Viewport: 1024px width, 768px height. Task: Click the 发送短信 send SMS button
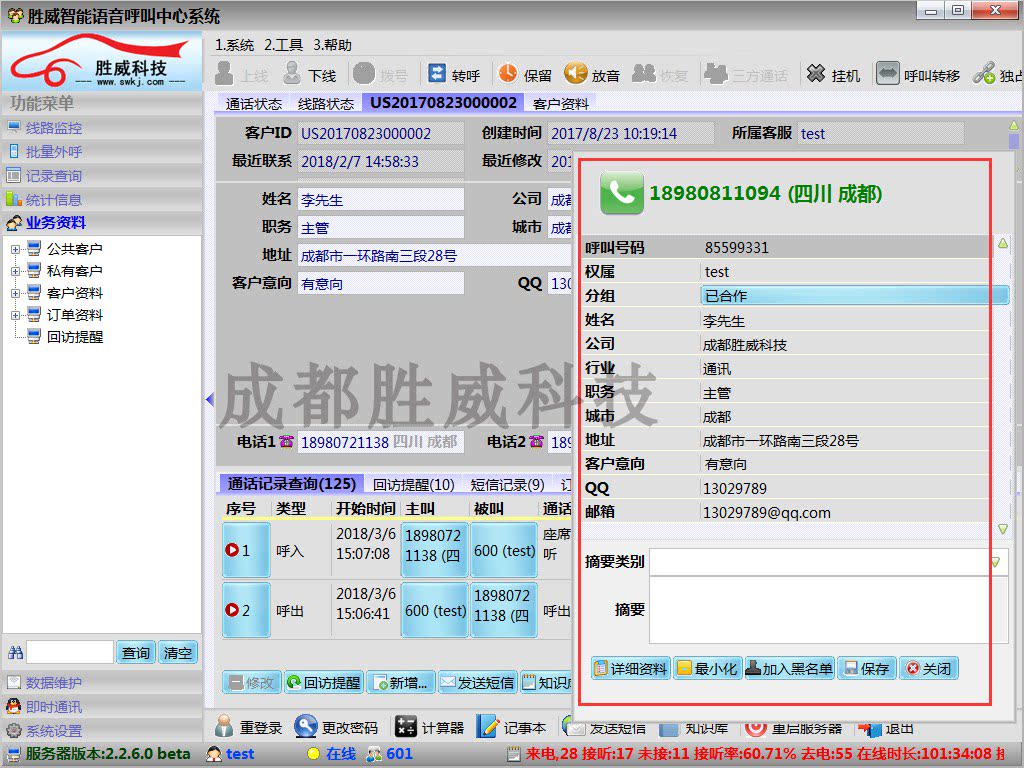[477, 682]
